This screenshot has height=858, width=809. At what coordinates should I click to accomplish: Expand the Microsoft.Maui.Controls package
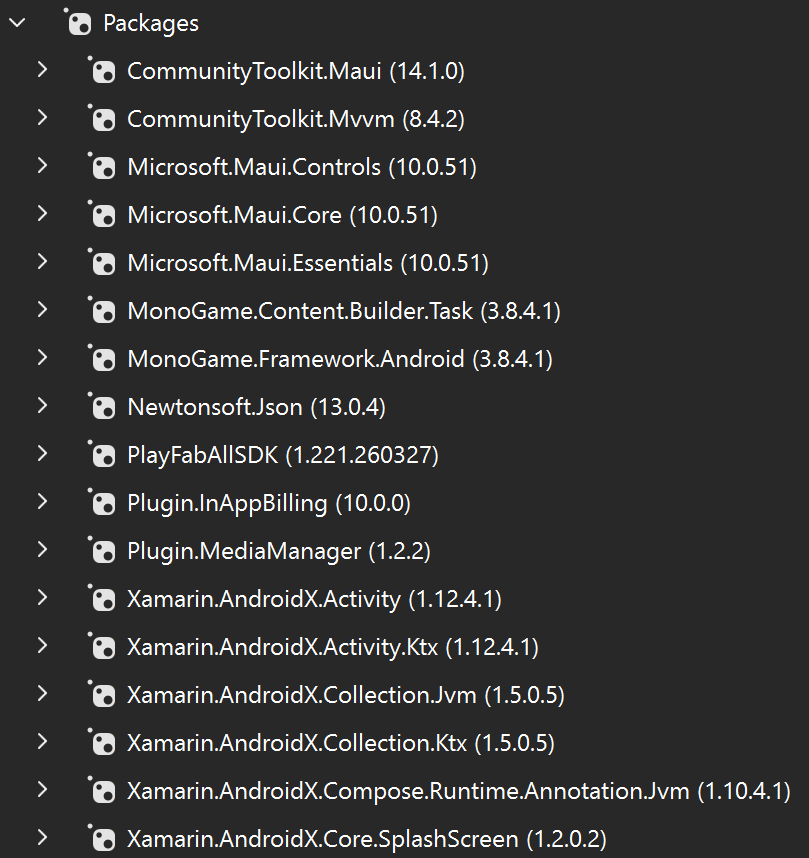(44, 167)
